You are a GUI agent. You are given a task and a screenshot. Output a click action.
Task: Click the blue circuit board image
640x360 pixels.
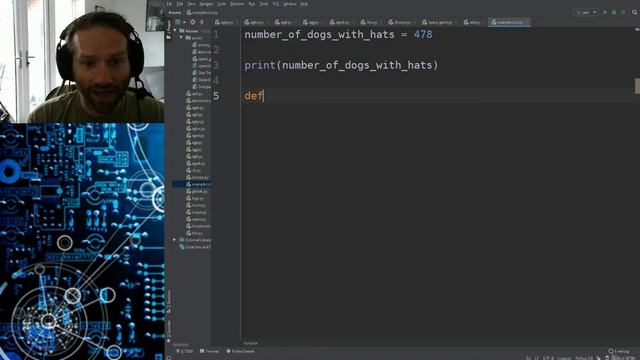tap(82, 241)
